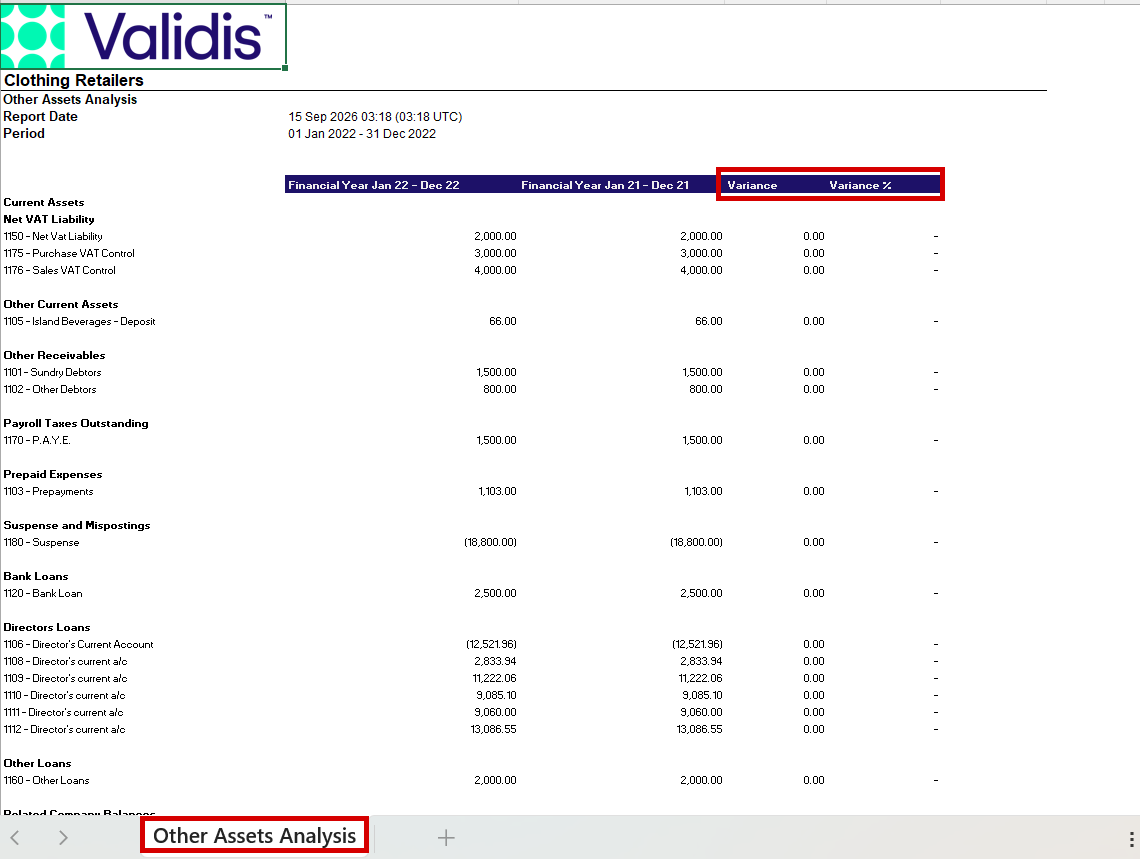The width and height of the screenshot is (1140, 859).
Task: Click the 1,103.00 value under Jan 22 - Dec 22
Action: [x=497, y=491]
